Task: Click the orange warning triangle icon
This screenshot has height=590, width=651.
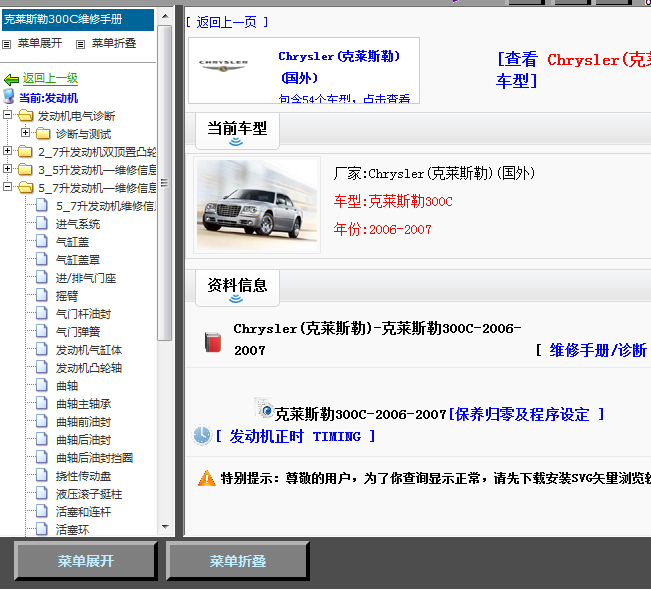Action: coord(206,478)
